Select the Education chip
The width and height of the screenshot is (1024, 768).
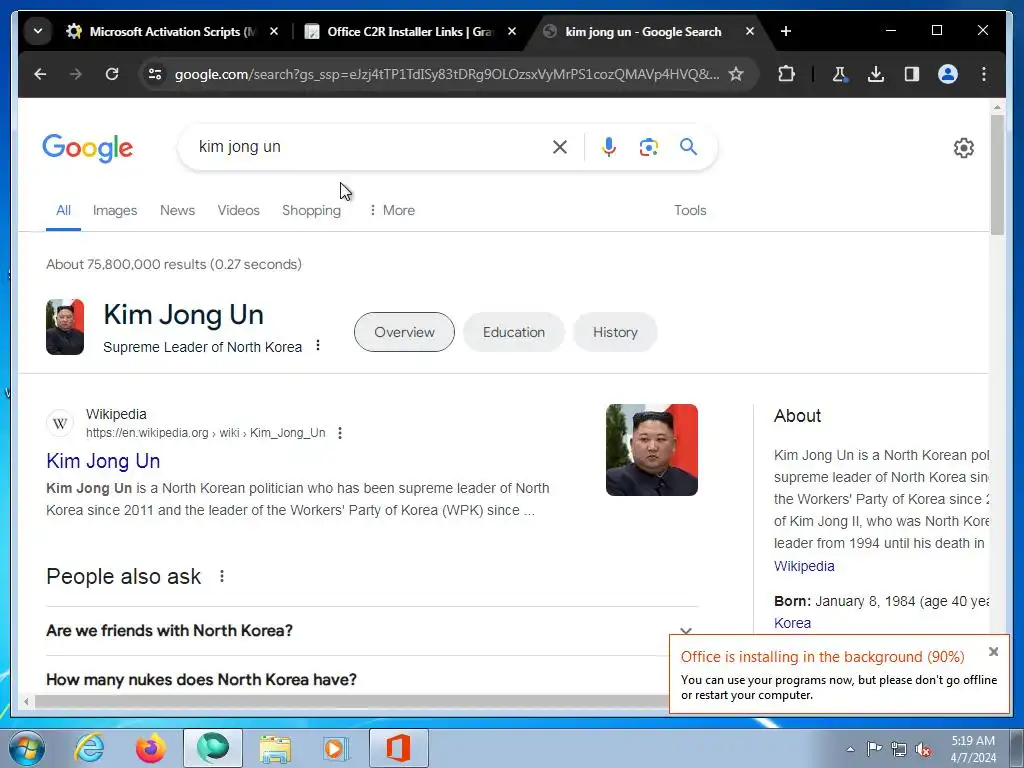pyautogui.click(x=514, y=332)
